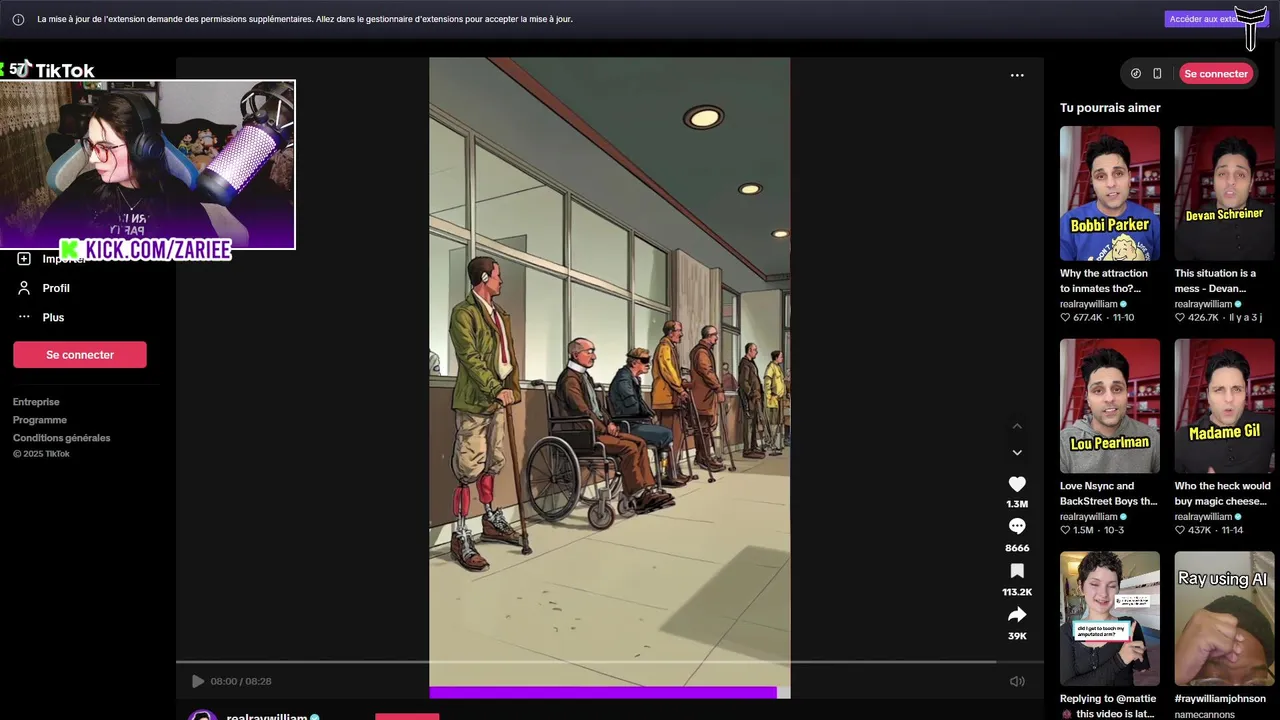Click the Profil person icon
This screenshot has height=720, width=1280.
pos(24,288)
